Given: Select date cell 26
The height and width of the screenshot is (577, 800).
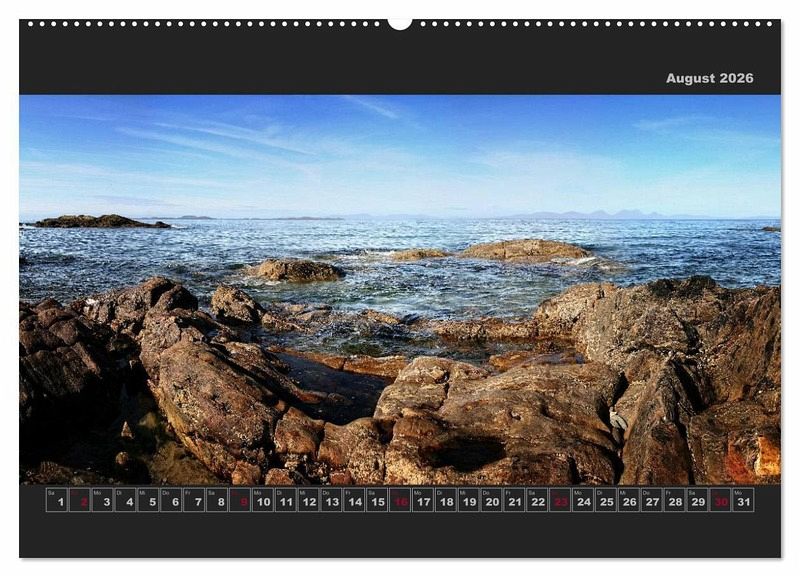Looking at the screenshot, I should 629,500.
